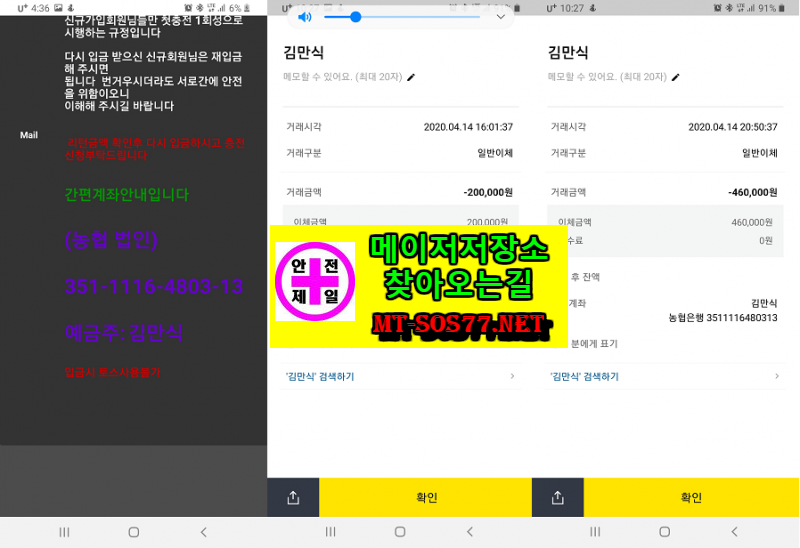The width and height of the screenshot is (800, 548).
Task: Open search chevron arrow in middle screen
Action: tap(512, 376)
